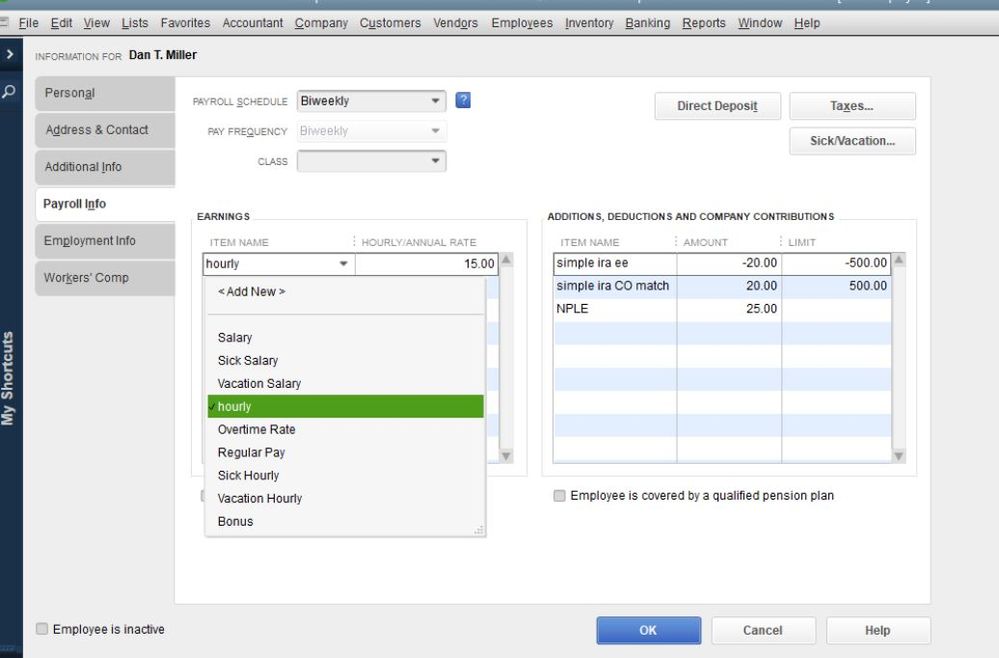999x658 pixels.
Task: Toggle Employee is inactive checkbox
Action: (x=42, y=629)
